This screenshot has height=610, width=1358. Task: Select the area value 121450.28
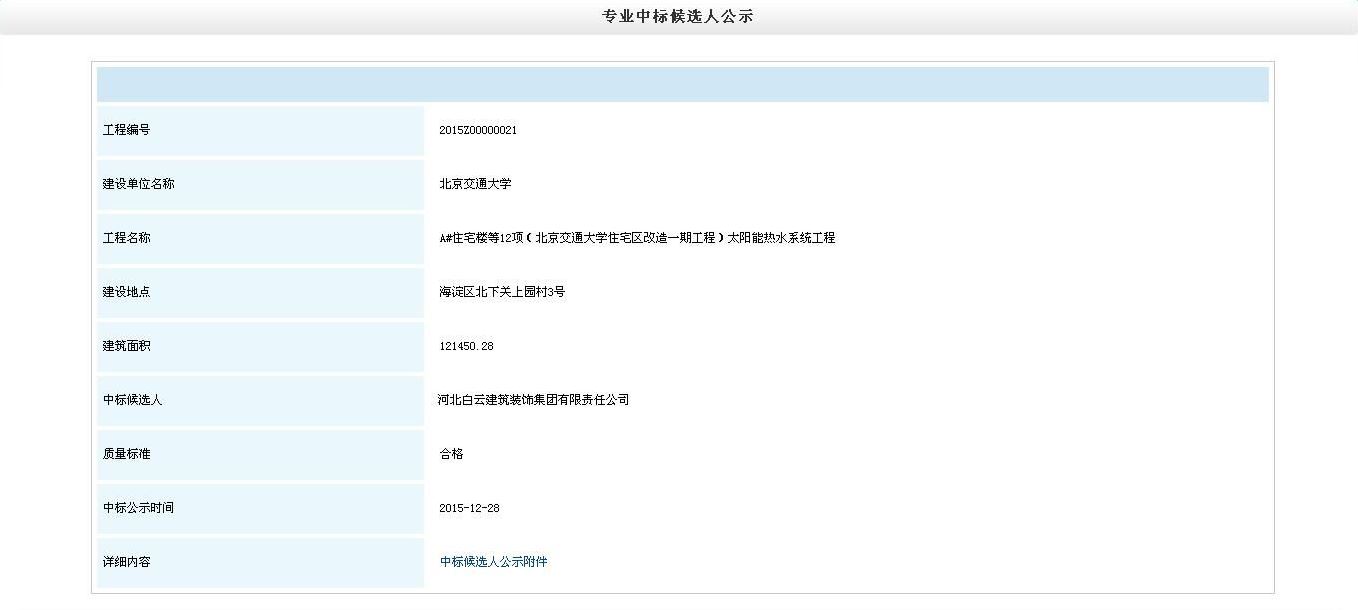coord(466,346)
